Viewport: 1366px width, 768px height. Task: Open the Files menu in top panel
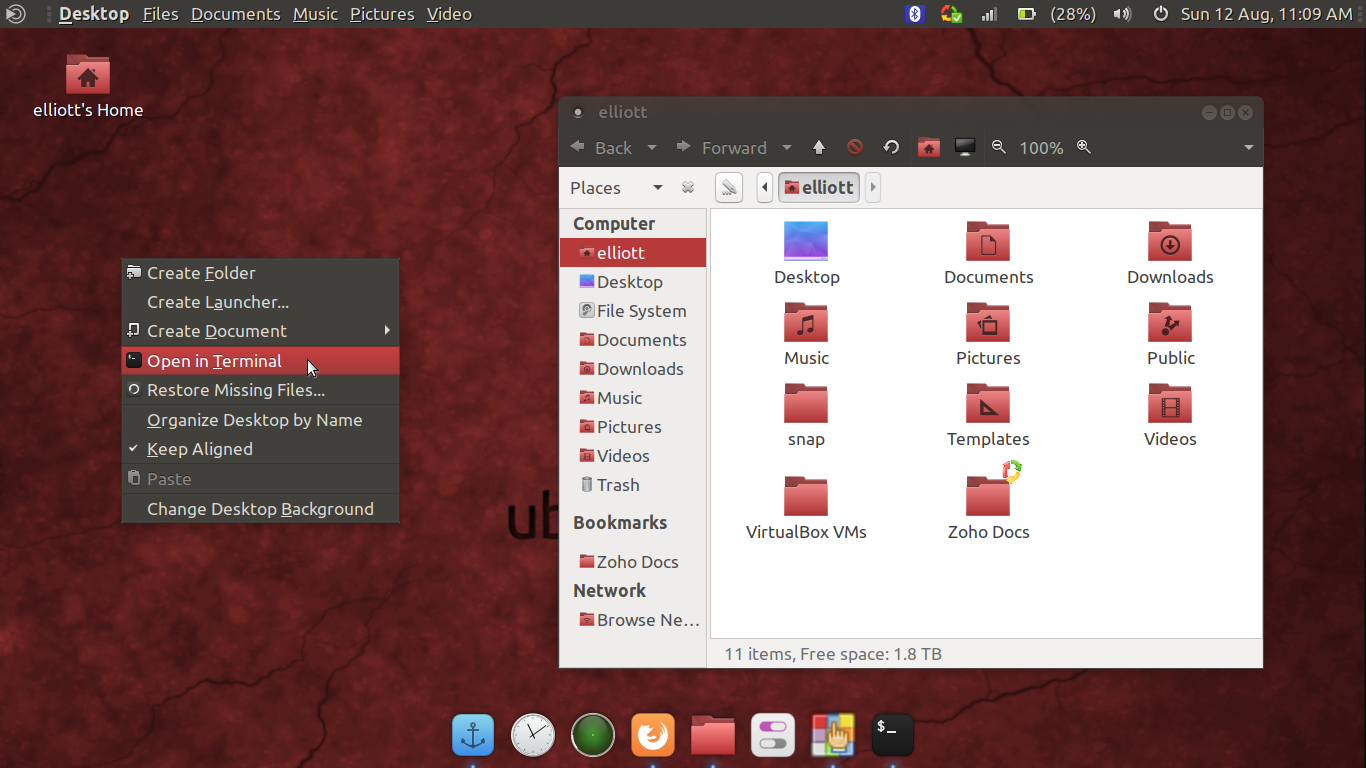point(160,14)
